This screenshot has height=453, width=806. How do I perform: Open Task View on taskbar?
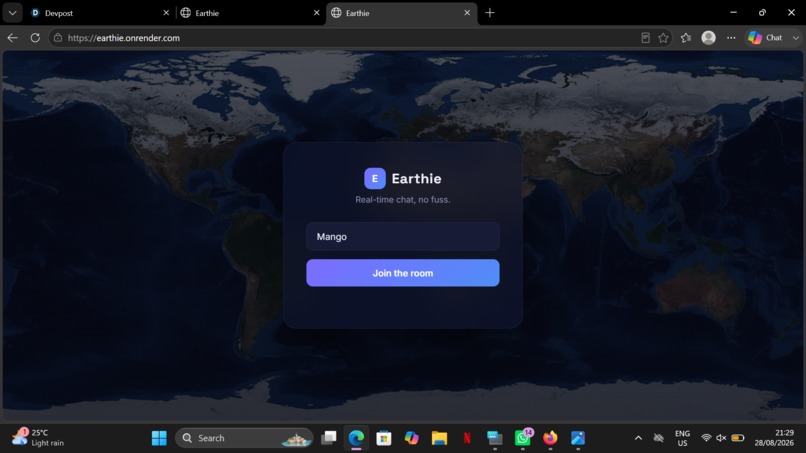pyautogui.click(x=328, y=438)
